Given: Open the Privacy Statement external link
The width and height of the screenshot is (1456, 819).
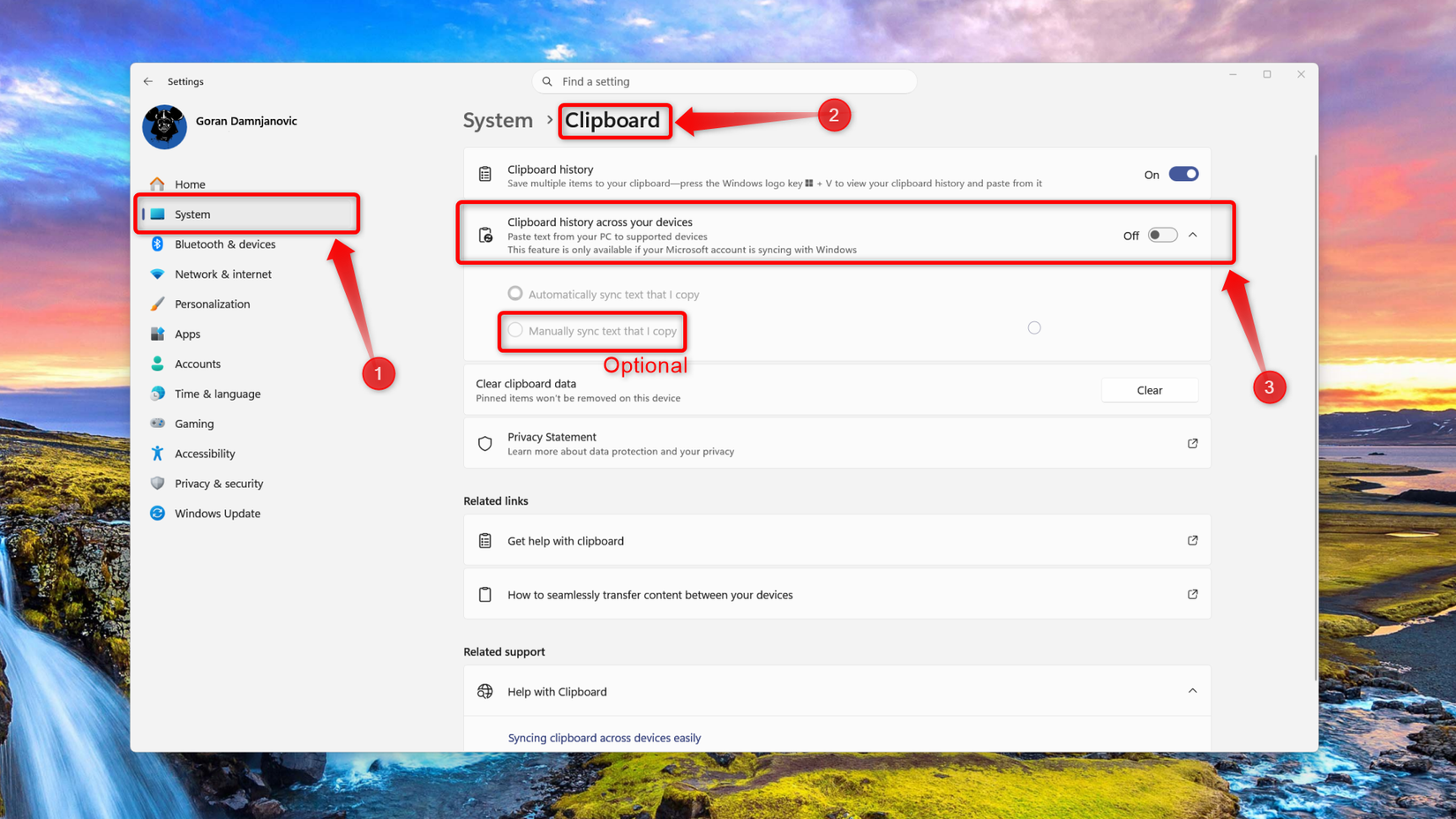Looking at the screenshot, I should pos(1192,443).
